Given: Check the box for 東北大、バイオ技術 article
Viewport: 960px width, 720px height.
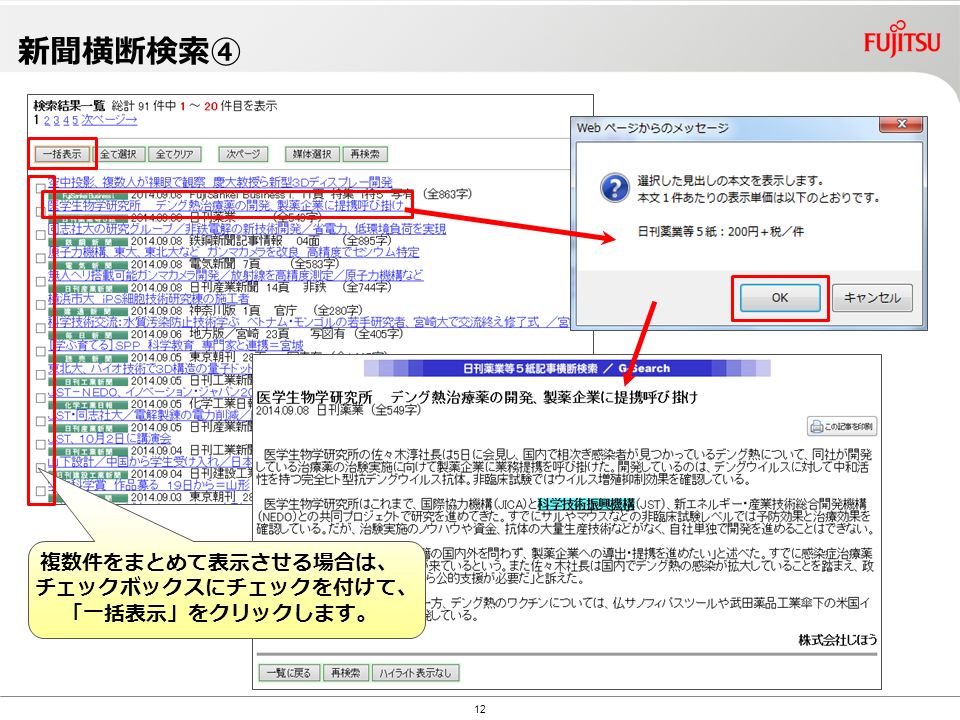Looking at the screenshot, I should (x=40, y=374).
